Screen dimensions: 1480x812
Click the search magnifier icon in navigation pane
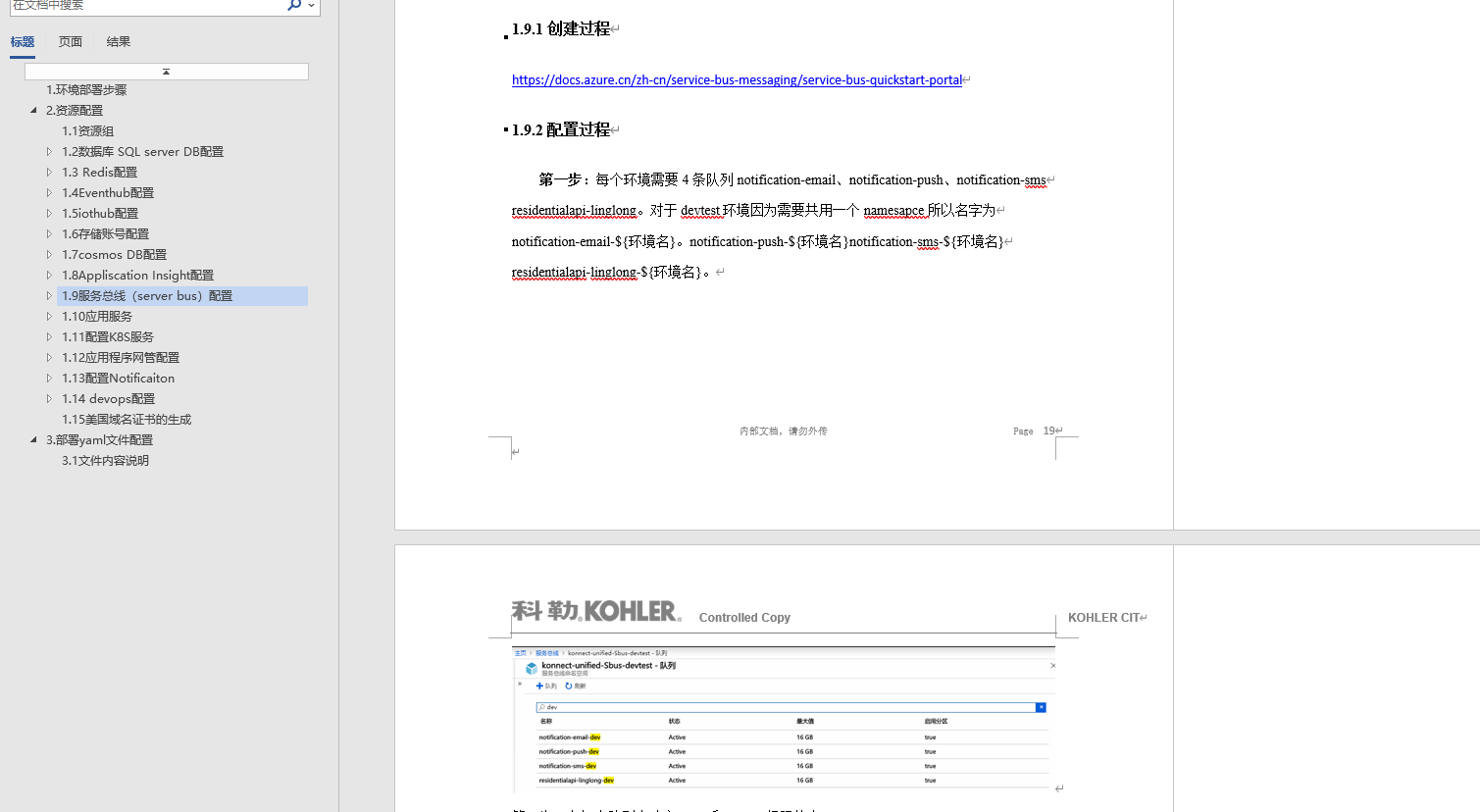(293, 5)
